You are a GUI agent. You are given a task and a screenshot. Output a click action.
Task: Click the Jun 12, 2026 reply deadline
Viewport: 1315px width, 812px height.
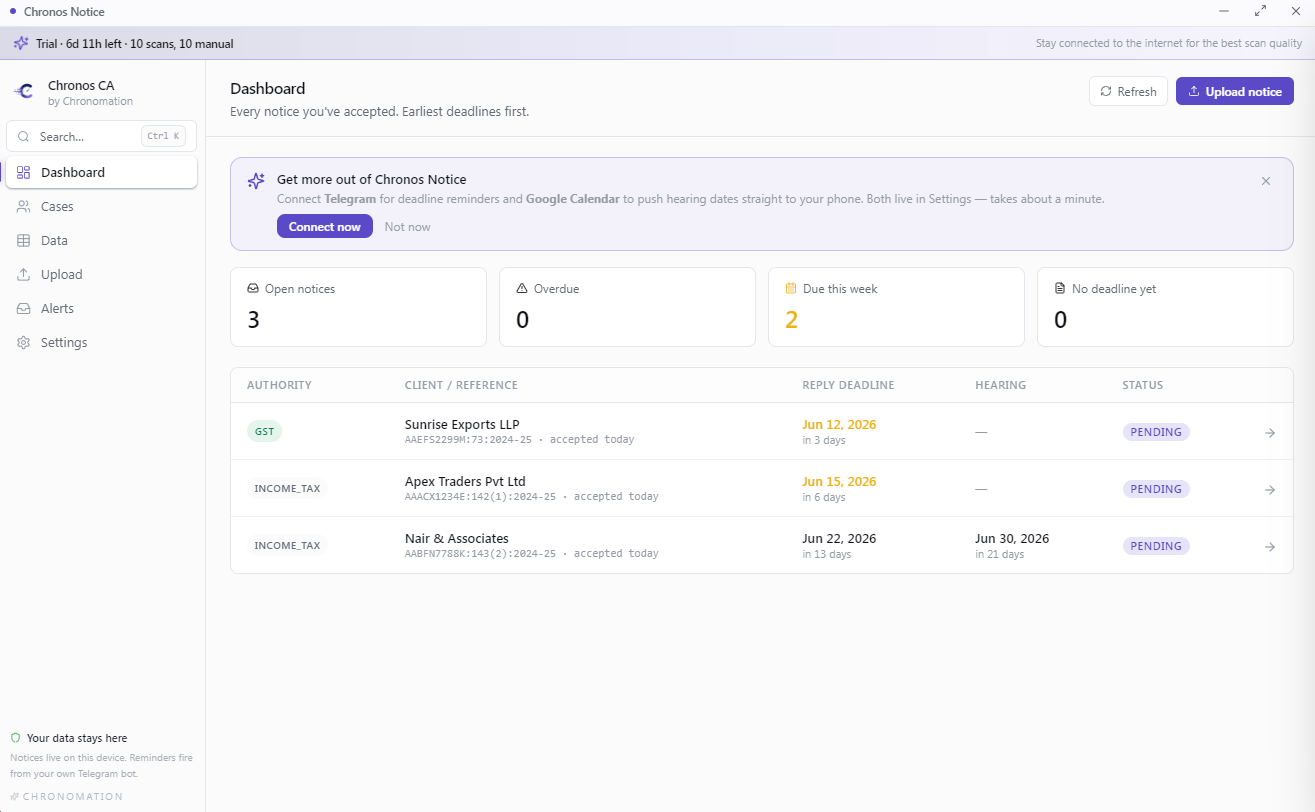[x=839, y=424]
